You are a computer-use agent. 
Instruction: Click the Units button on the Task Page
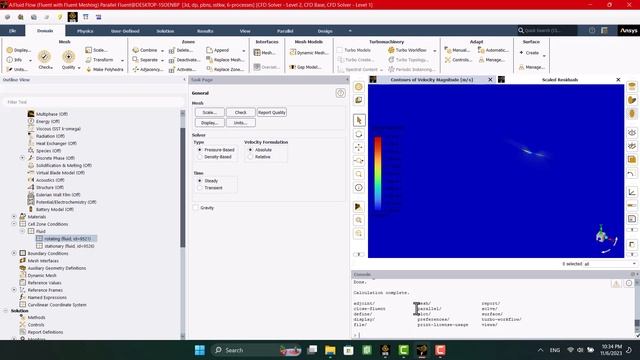click(240, 122)
